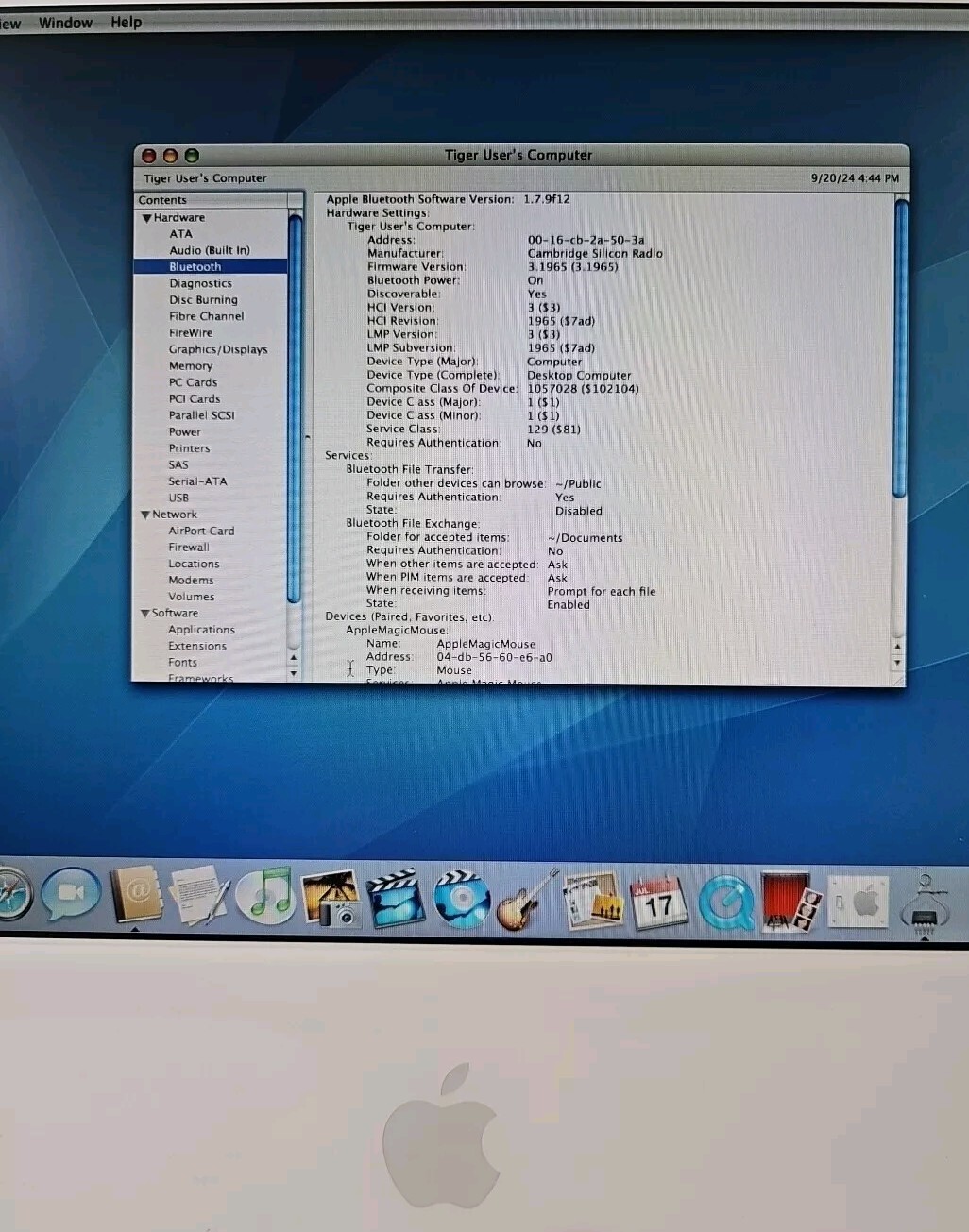Launch GarageBand guitar icon
969x1232 pixels.
pos(527,900)
